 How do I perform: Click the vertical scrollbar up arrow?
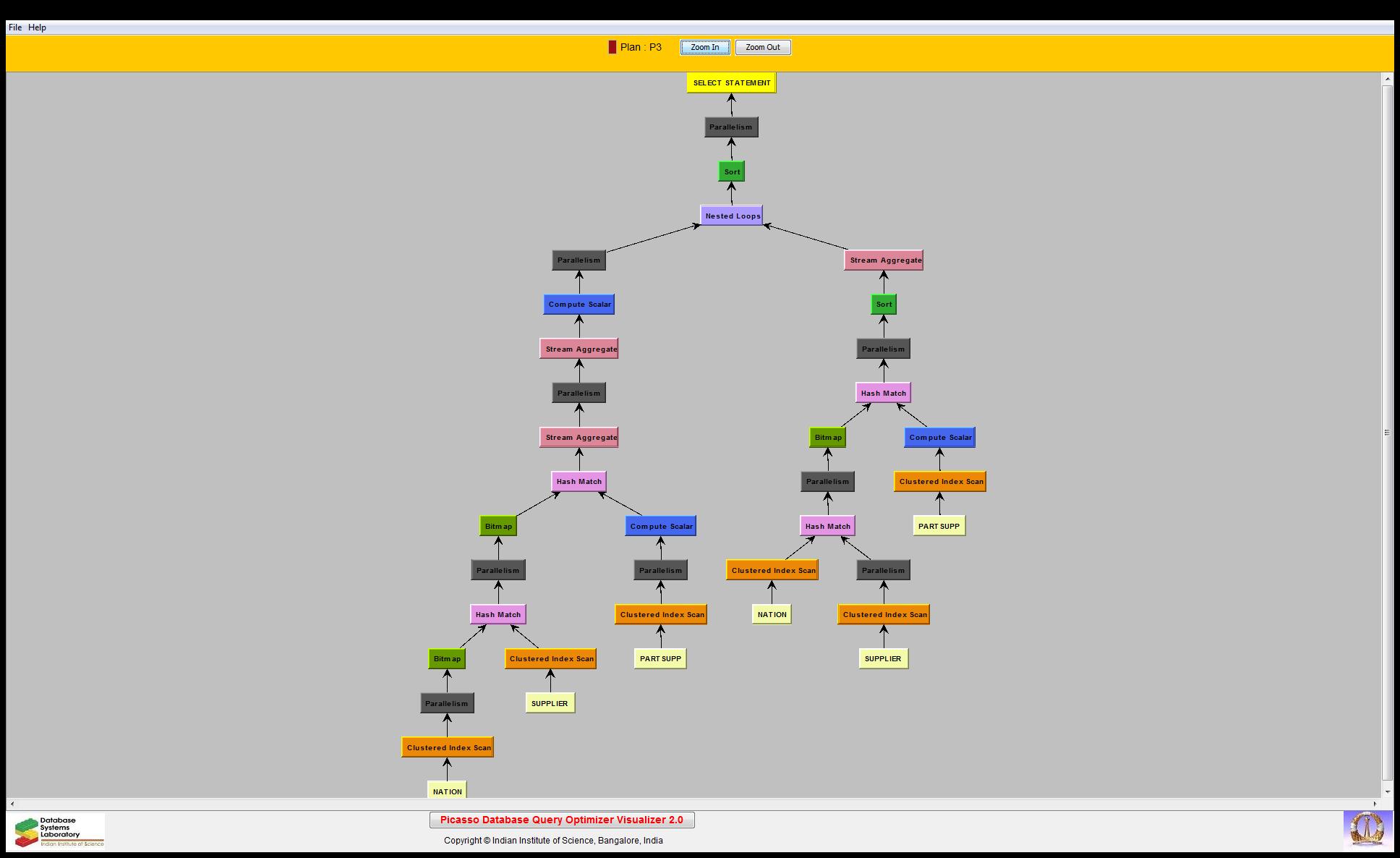tap(1387, 78)
